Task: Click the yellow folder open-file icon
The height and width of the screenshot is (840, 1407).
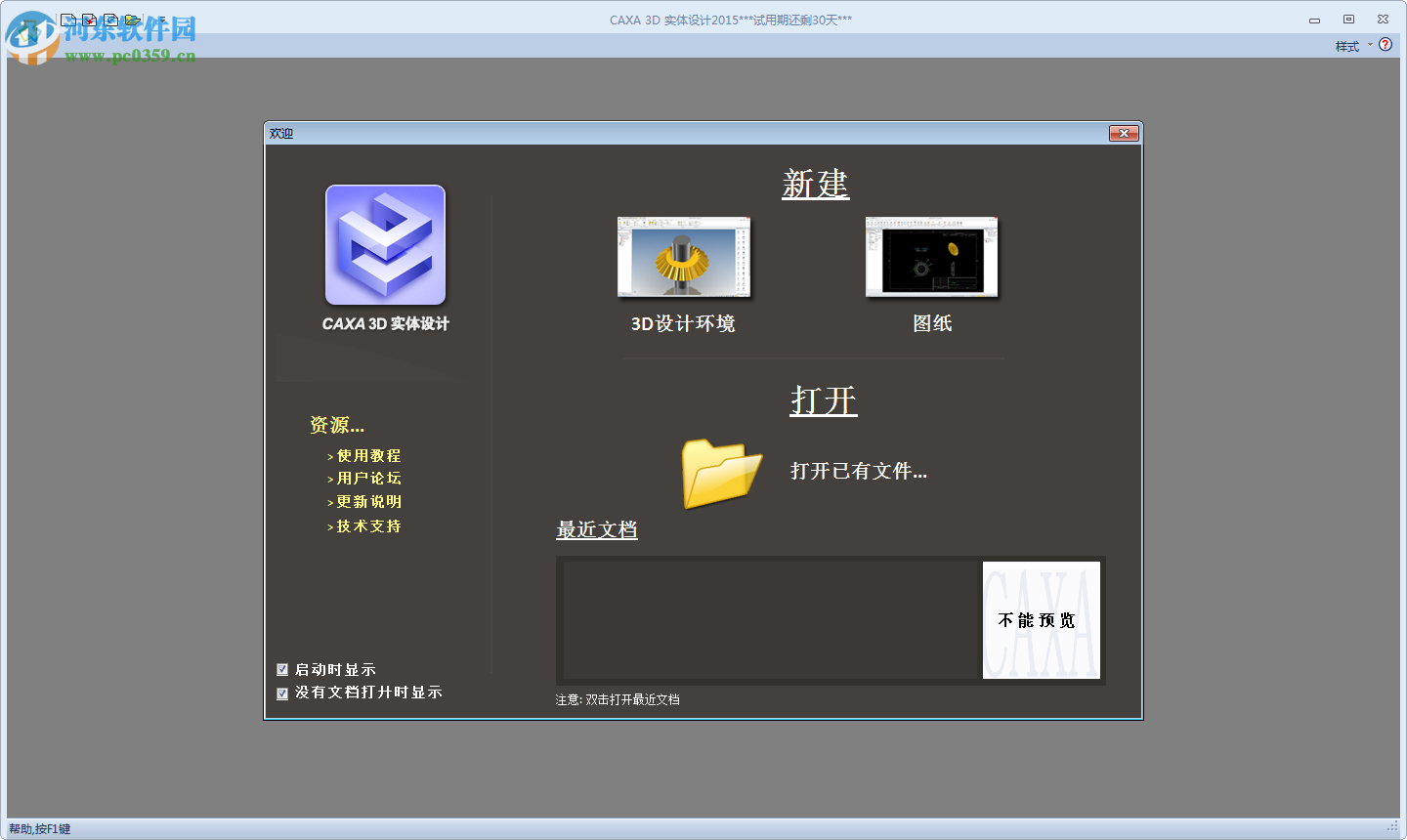Action: (721, 473)
